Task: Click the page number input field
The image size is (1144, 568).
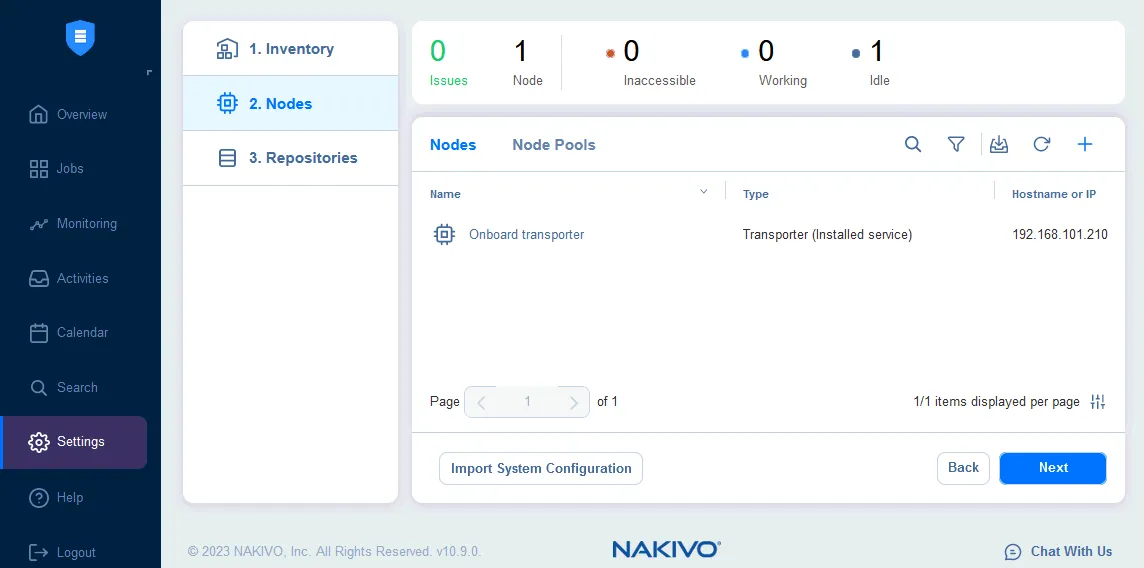Action: coord(527,403)
